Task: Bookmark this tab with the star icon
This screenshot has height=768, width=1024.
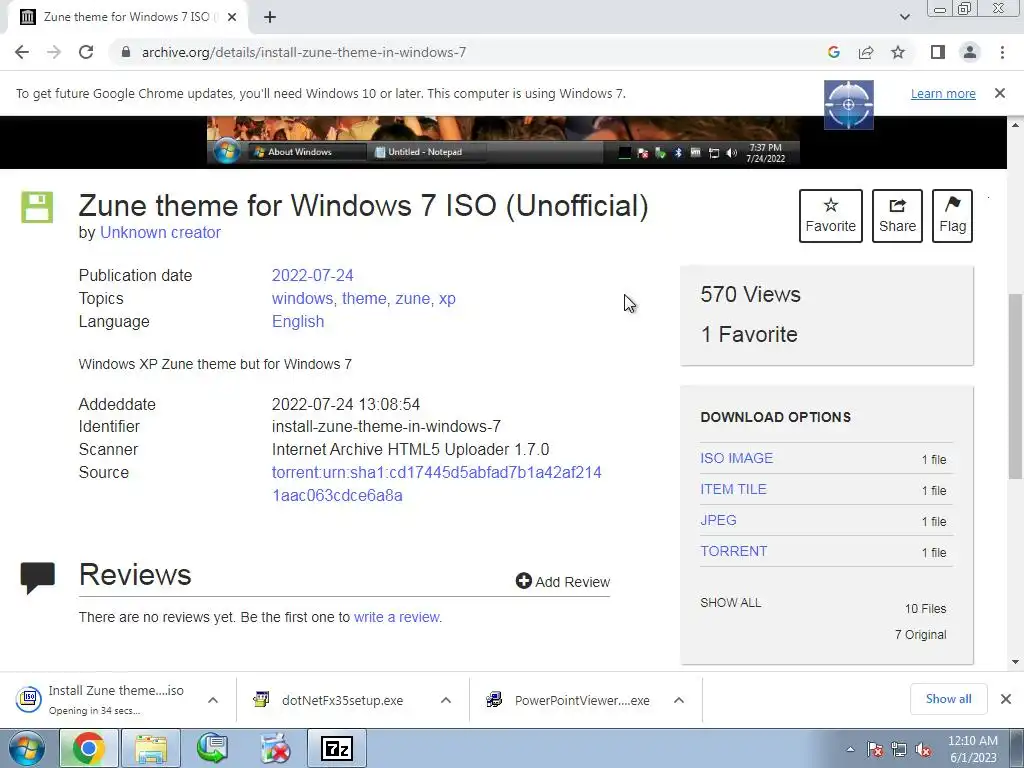Action: (898, 52)
